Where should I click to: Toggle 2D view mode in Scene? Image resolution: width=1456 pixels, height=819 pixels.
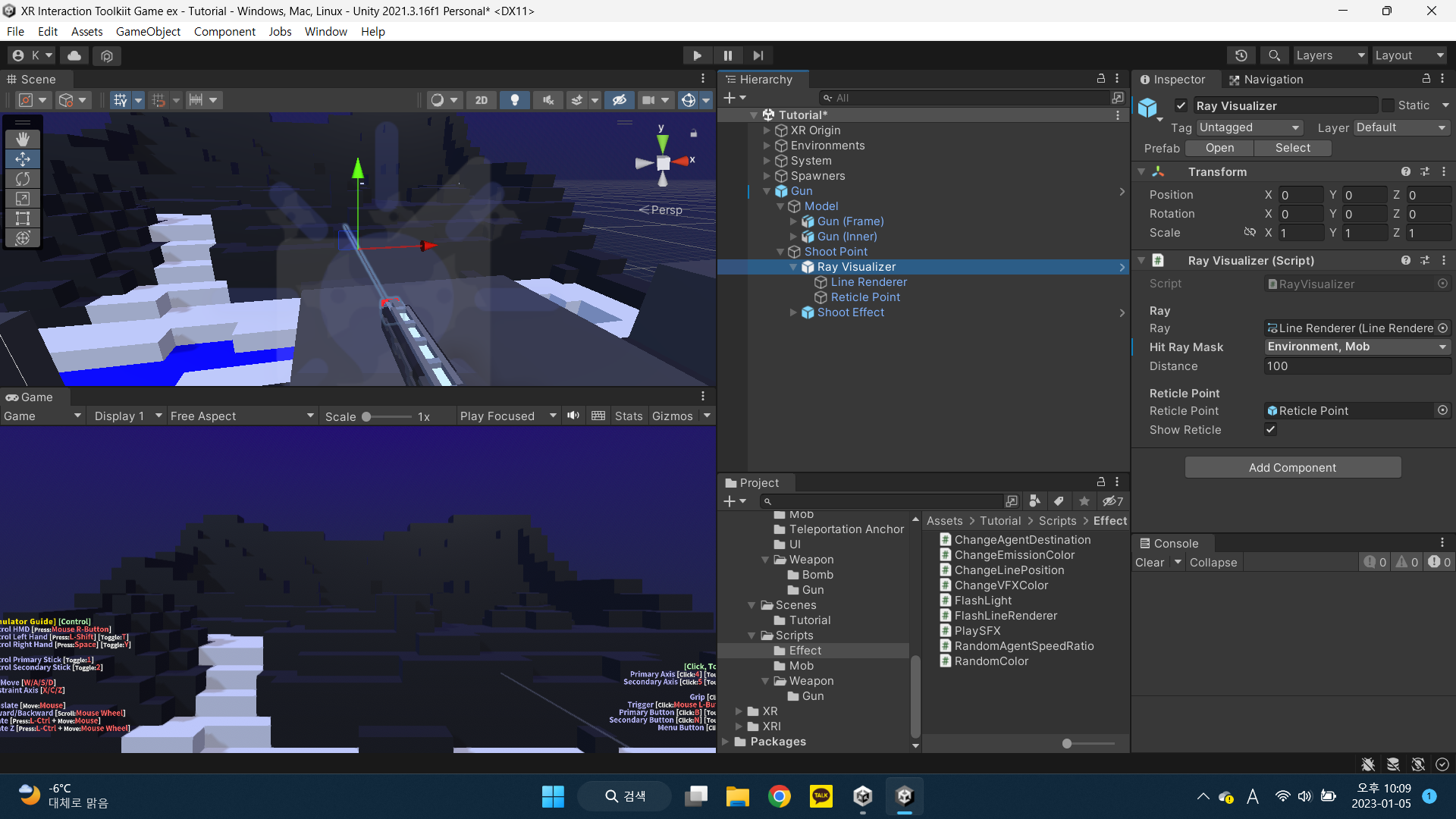point(482,100)
